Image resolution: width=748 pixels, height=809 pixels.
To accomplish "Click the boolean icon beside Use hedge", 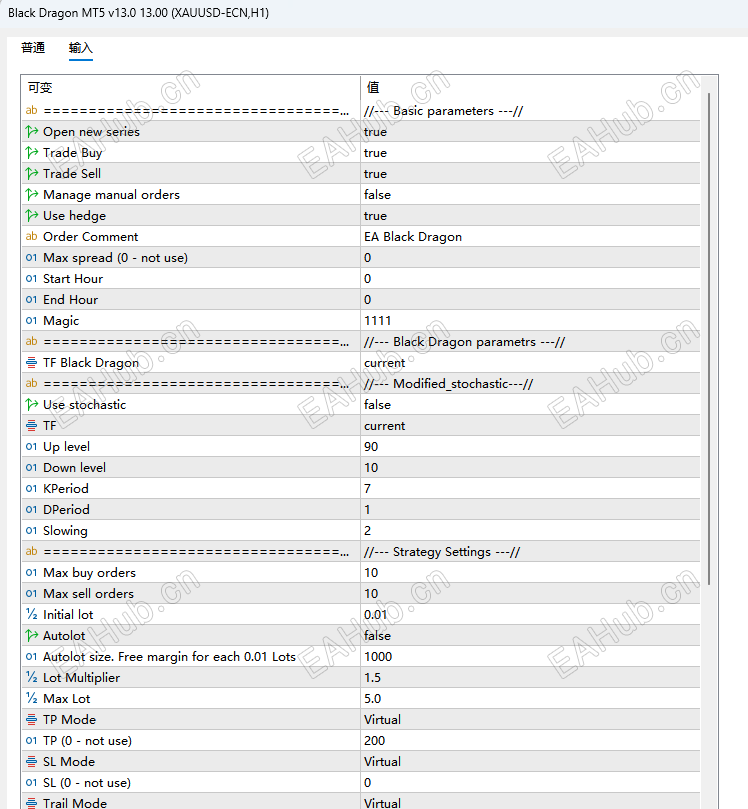I will (x=31, y=216).
